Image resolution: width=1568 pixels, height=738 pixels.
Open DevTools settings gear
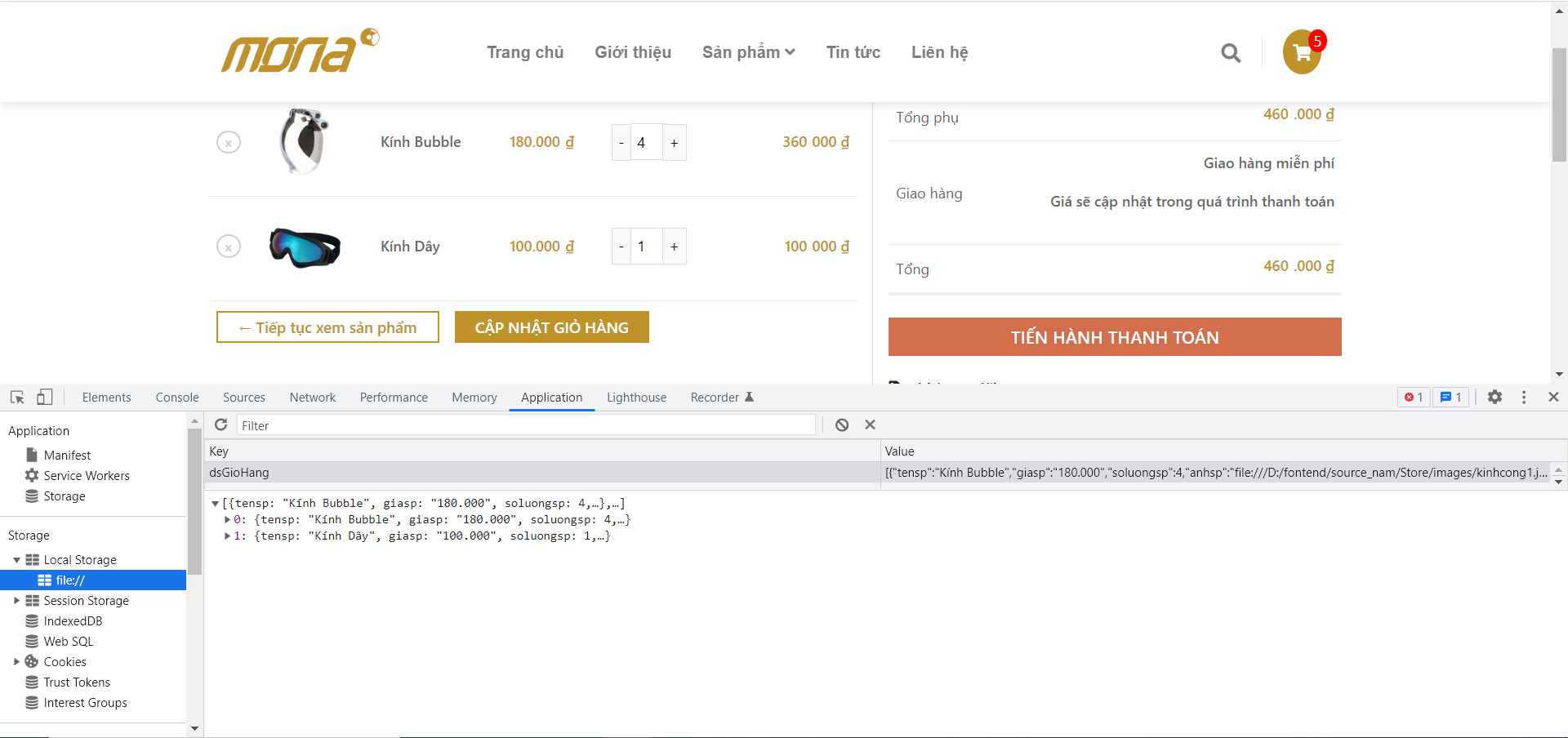tap(1494, 397)
